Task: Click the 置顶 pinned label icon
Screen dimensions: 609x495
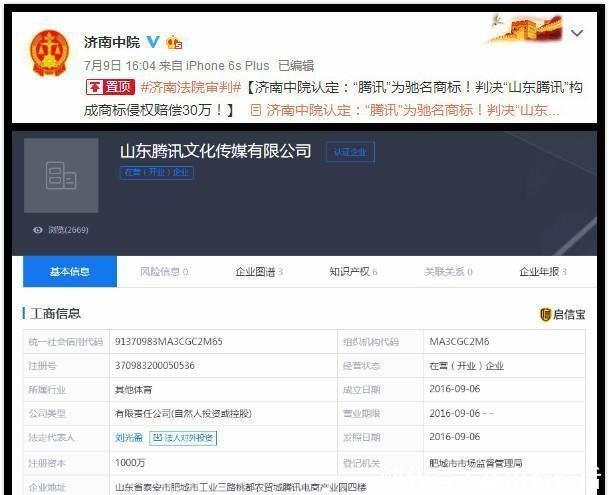Action: click(110, 87)
